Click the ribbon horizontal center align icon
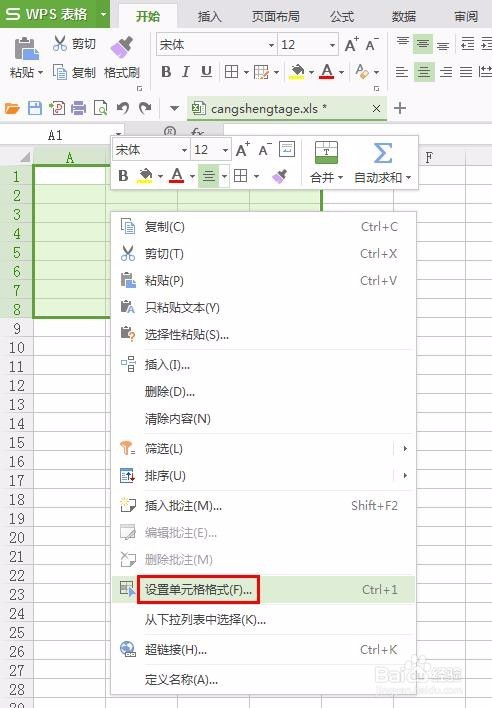The width and height of the screenshot is (492, 708). click(424, 72)
